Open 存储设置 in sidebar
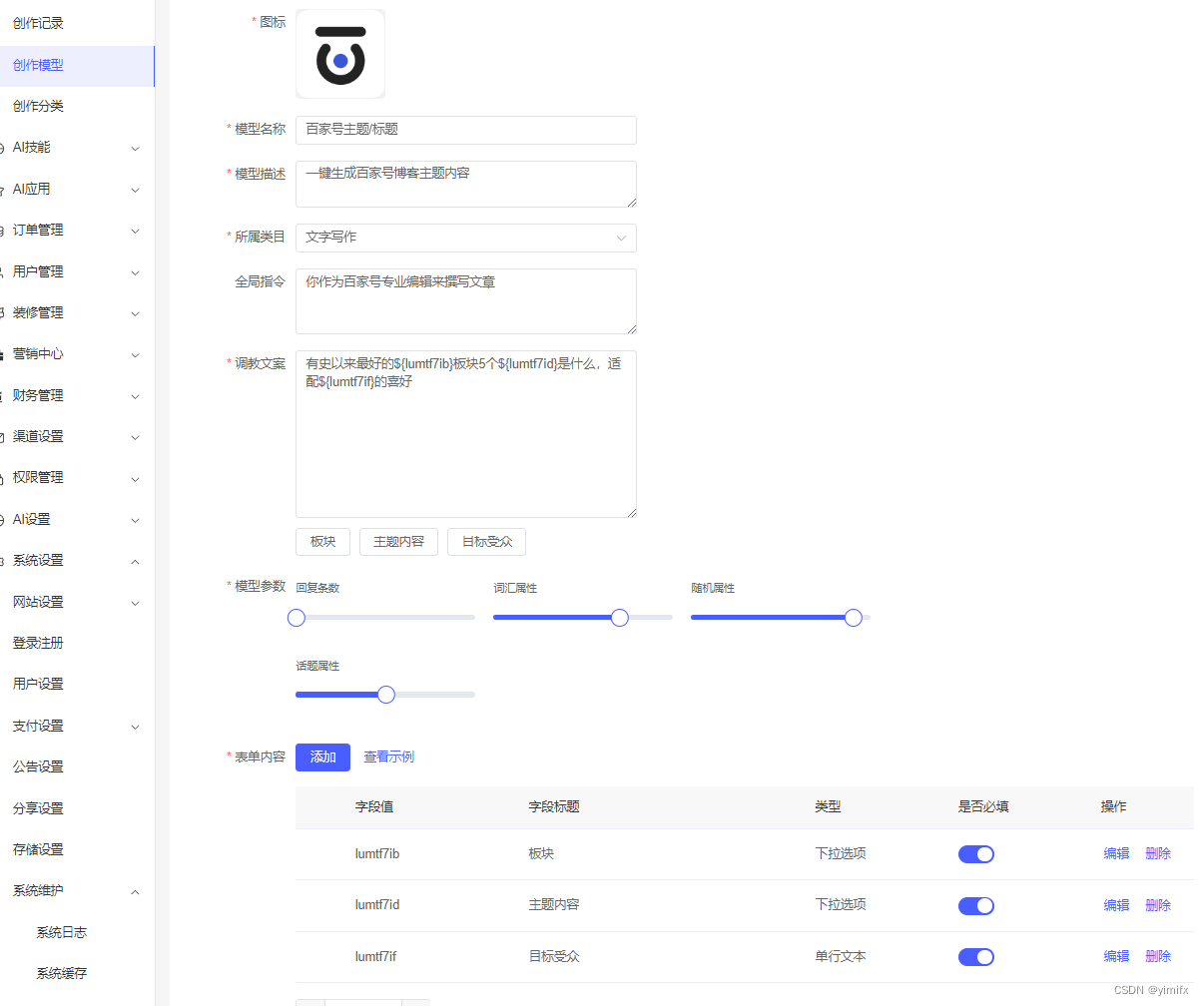This screenshot has height=1006, width=1204. coord(38,849)
